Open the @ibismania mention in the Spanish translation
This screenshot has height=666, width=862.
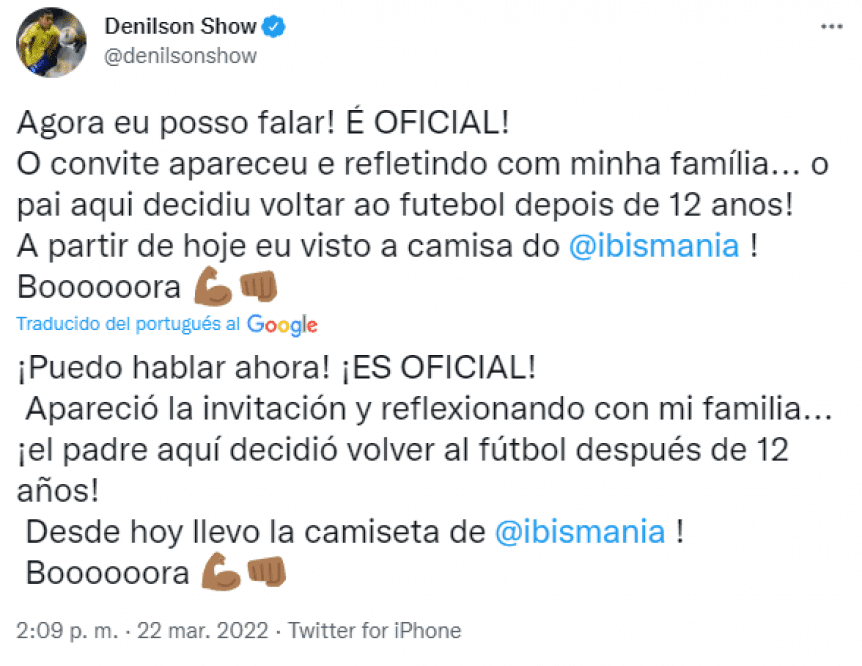580,531
